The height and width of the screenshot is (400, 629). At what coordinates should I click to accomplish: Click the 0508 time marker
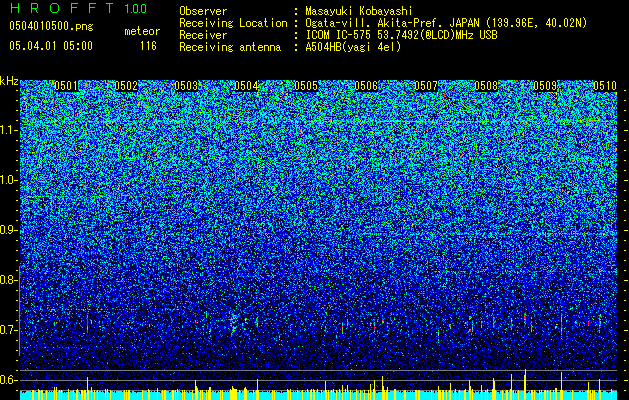coord(486,86)
